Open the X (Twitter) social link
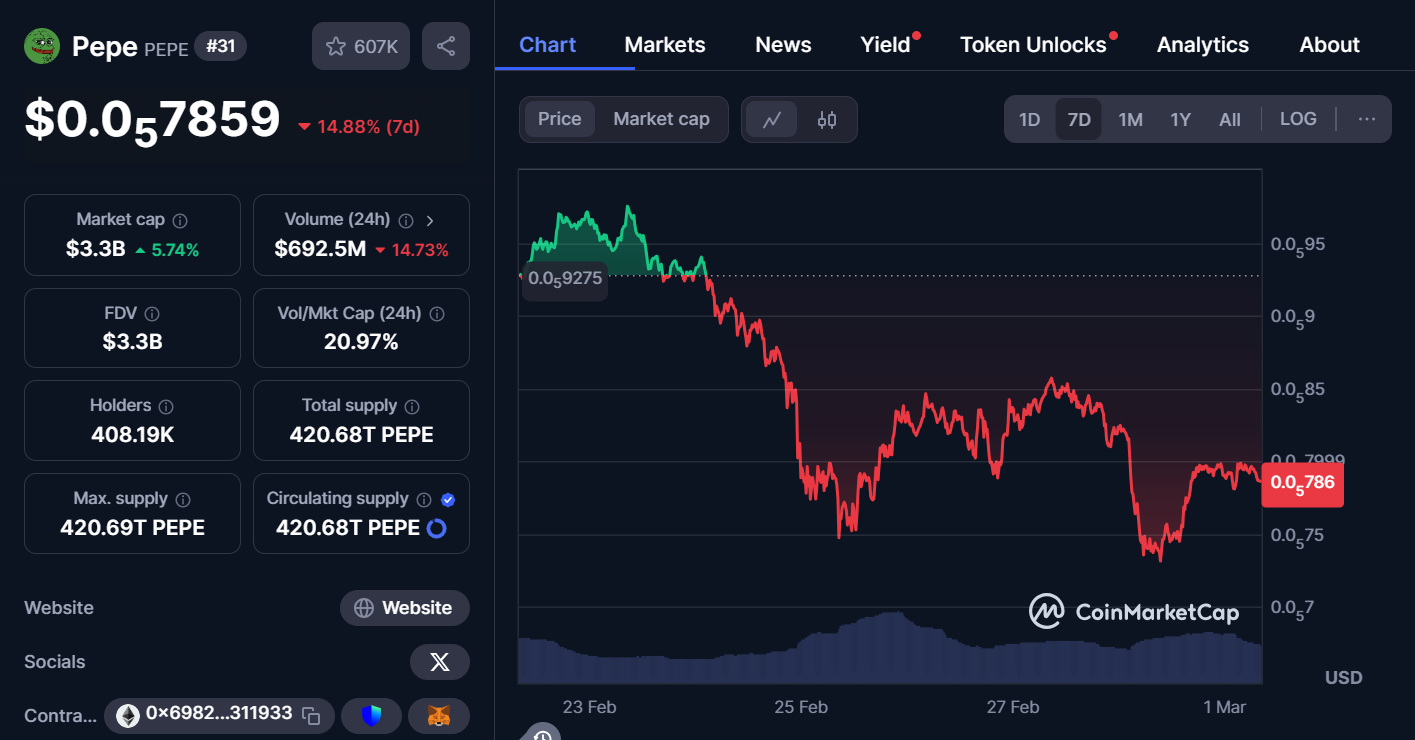The width and height of the screenshot is (1415, 740). point(440,662)
